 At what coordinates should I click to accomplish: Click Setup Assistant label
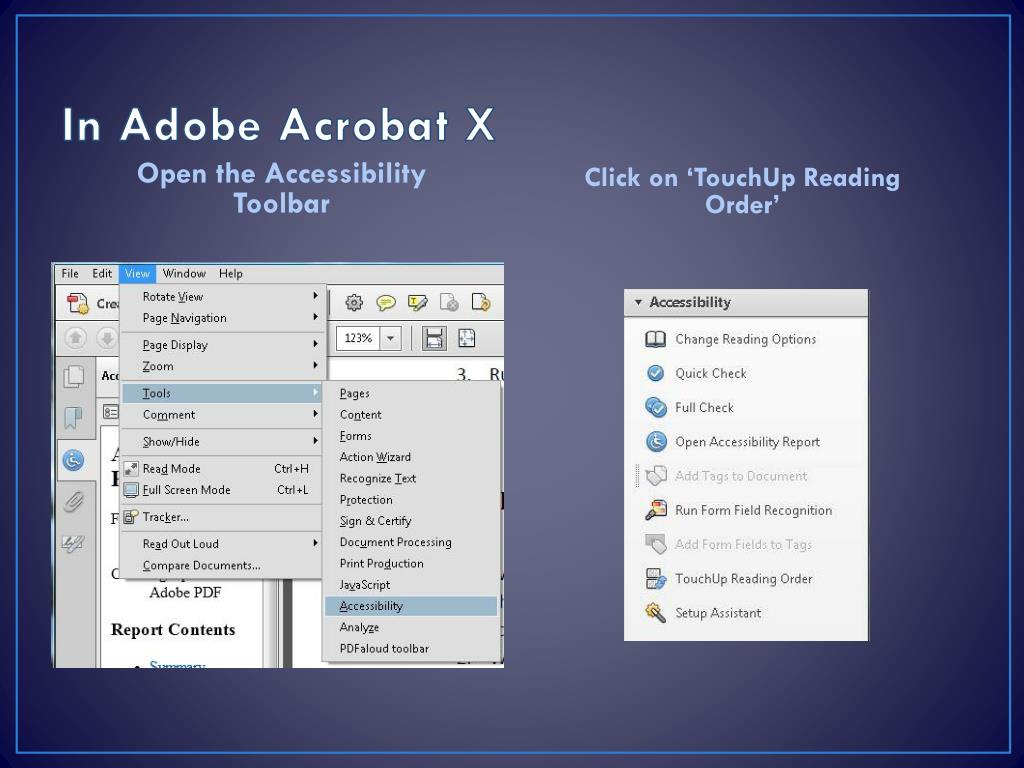(x=718, y=613)
